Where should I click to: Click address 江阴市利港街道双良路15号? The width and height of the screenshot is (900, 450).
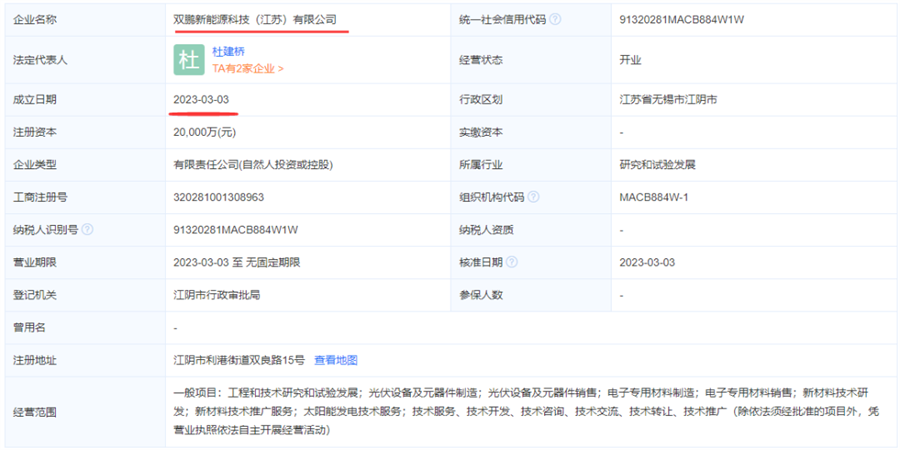[239, 360]
